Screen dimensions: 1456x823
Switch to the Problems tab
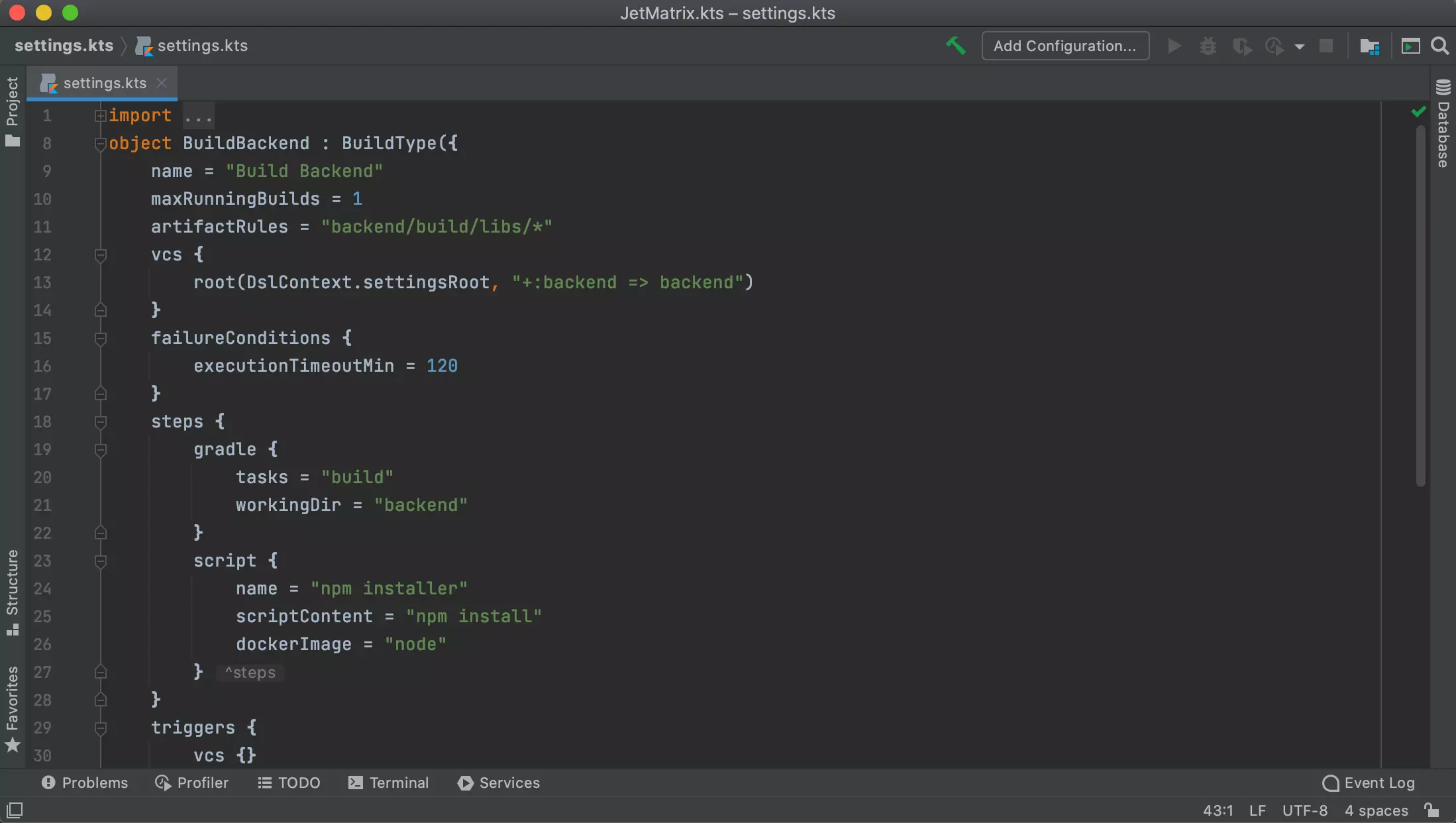[85, 783]
